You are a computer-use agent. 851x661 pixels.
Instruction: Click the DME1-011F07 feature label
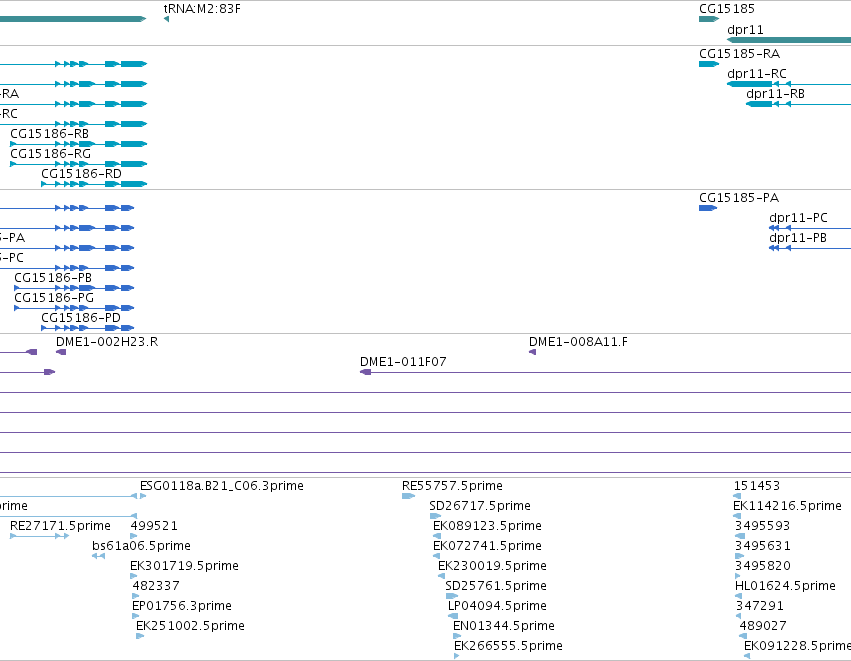click(x=403, y=362)
